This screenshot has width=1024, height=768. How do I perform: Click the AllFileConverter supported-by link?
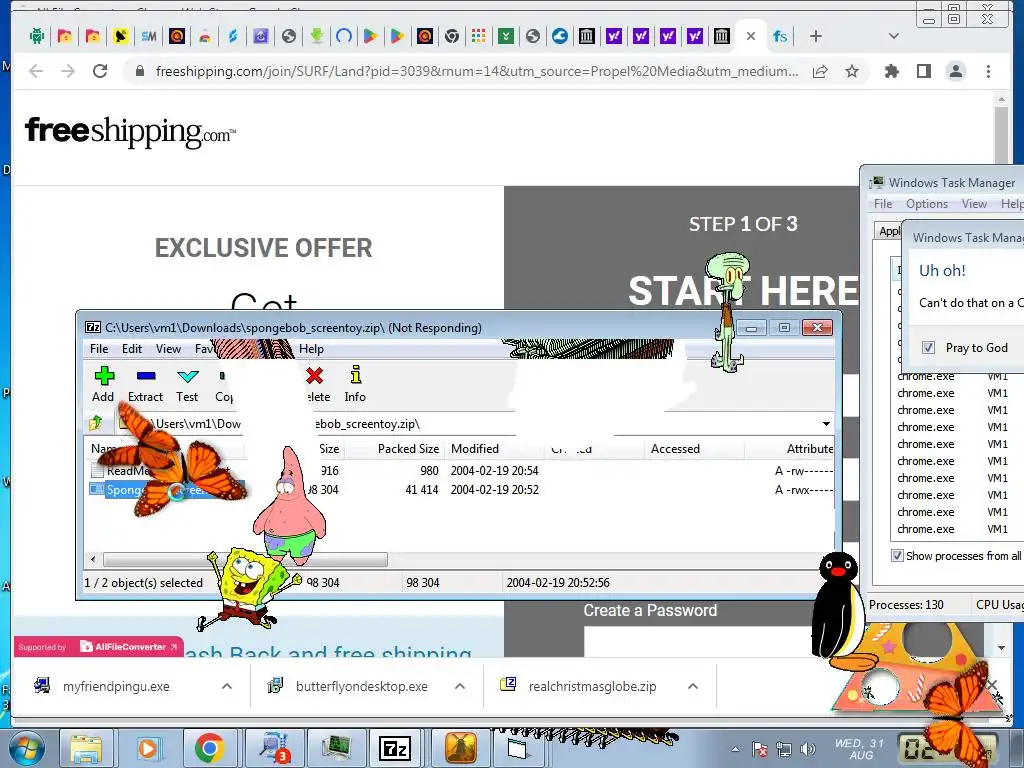pyautogui.click(x=99, y=647)
